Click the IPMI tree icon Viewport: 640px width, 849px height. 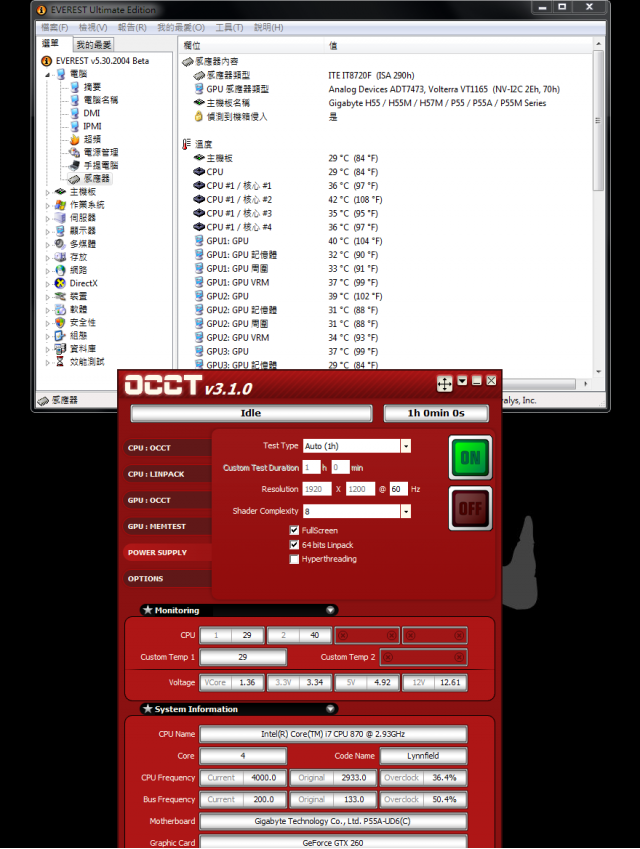[75, 126]
